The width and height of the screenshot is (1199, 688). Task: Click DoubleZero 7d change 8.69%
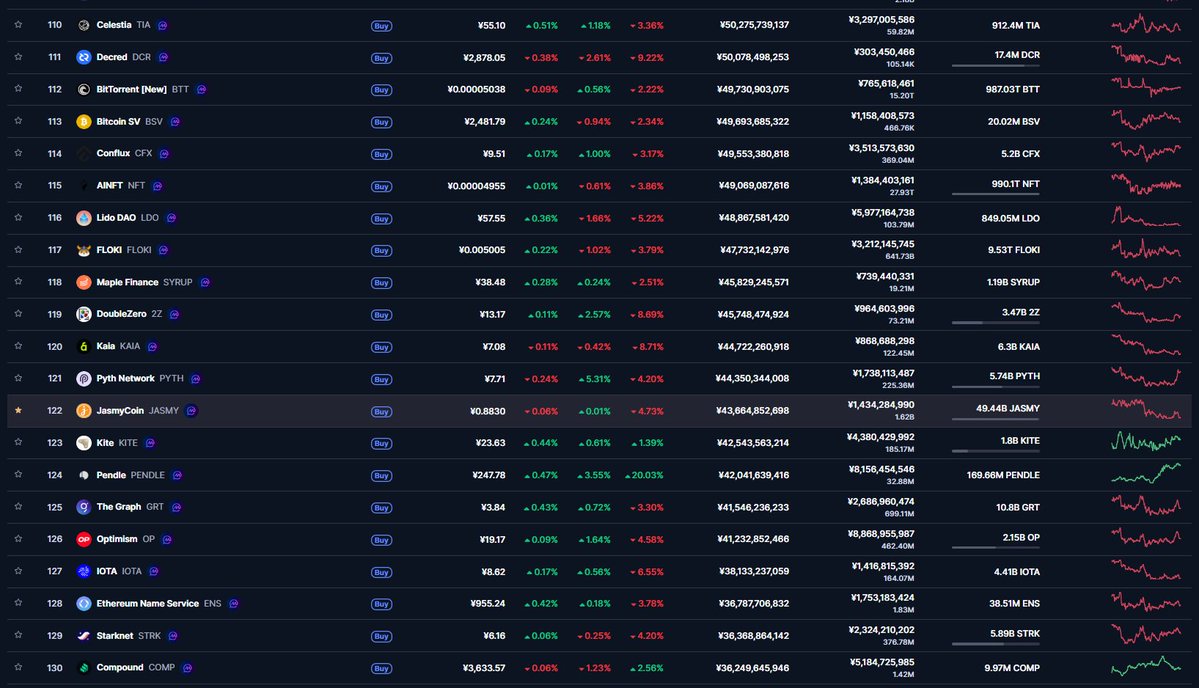pos(647,314)
